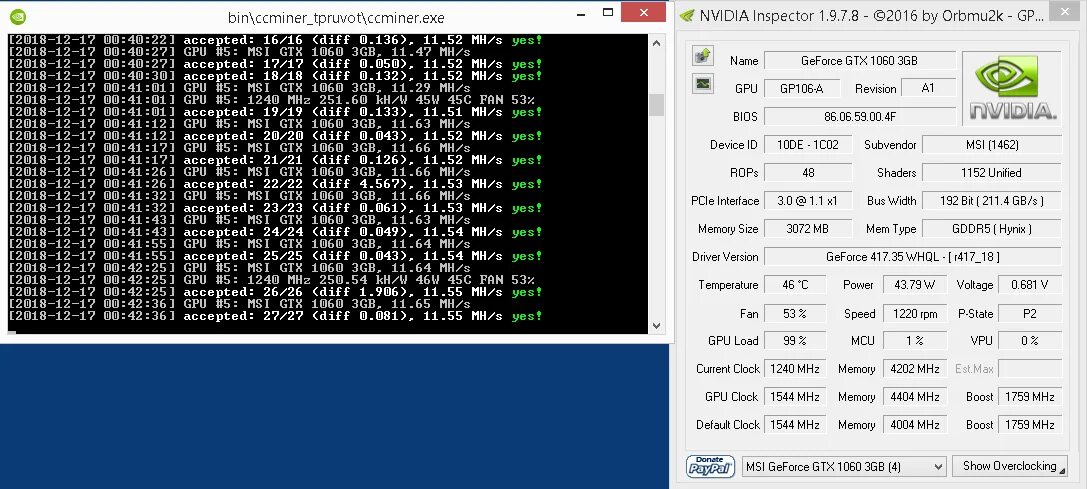Click the Mem Type field GDDR5 (Hynix)
This screenshot has width=1087, height=489.
991,228
